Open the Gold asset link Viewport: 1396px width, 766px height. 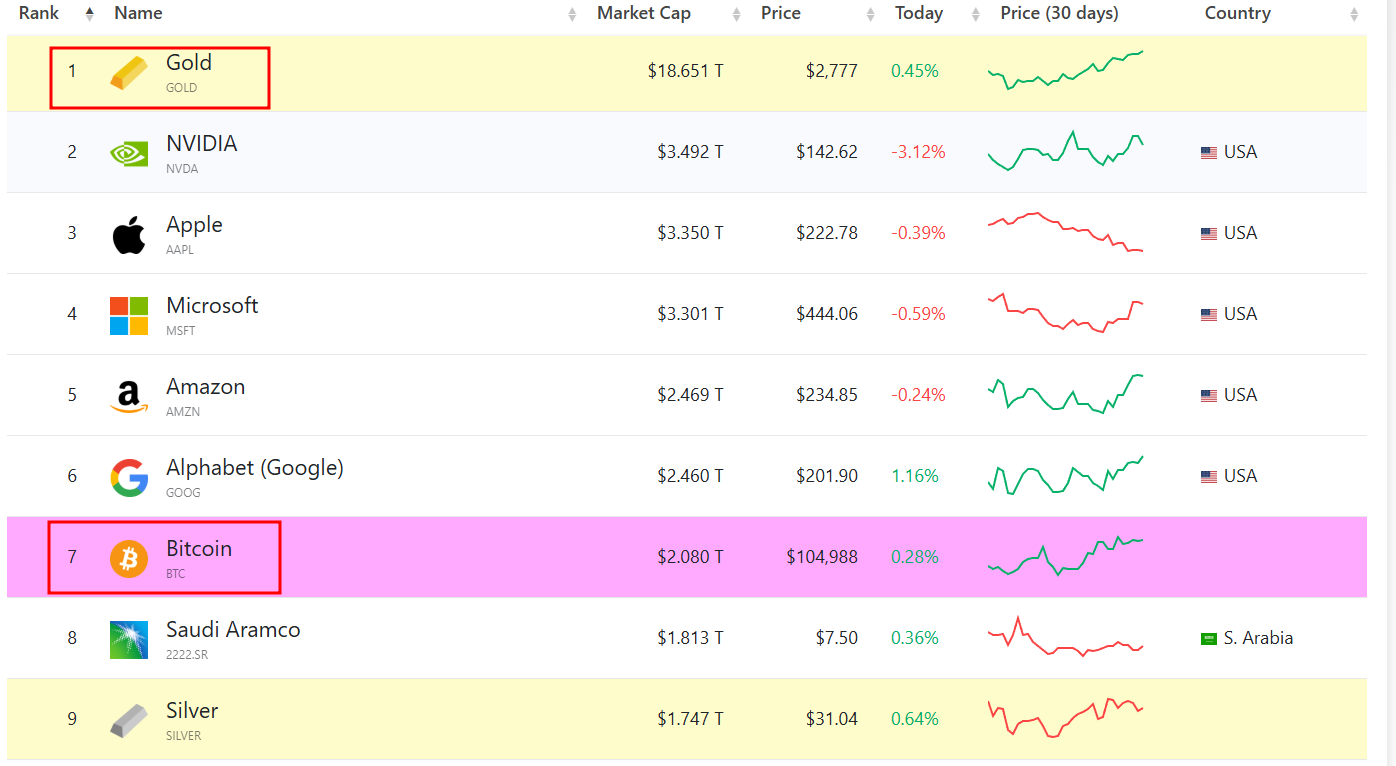point(189,63)
